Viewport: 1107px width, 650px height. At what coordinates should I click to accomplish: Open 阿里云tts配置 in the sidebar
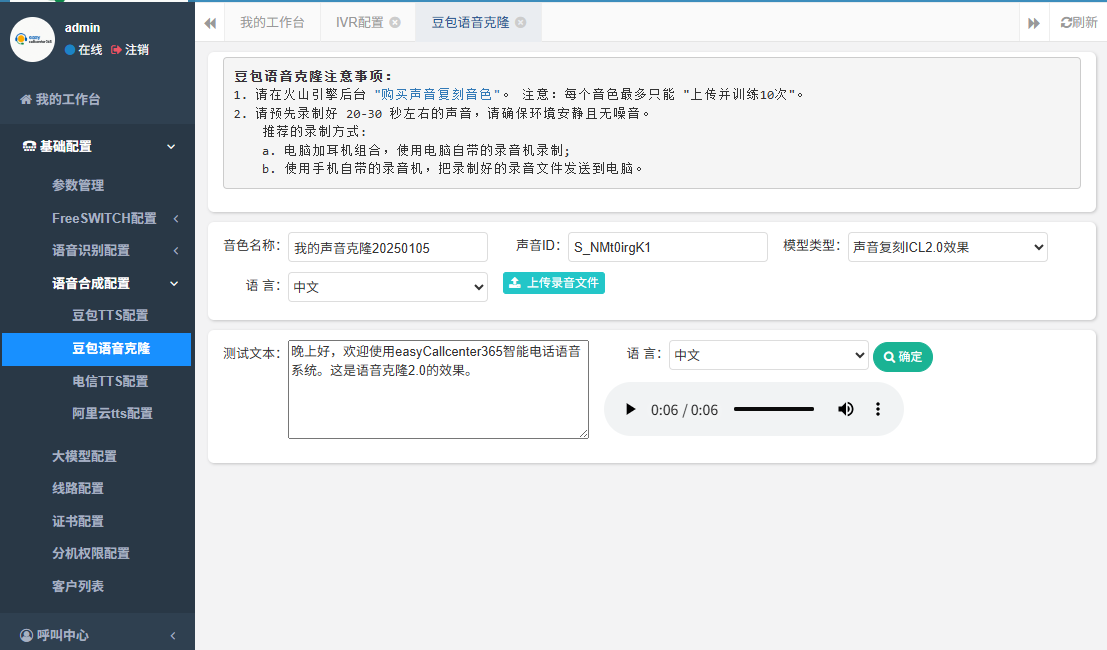point(112,414)
